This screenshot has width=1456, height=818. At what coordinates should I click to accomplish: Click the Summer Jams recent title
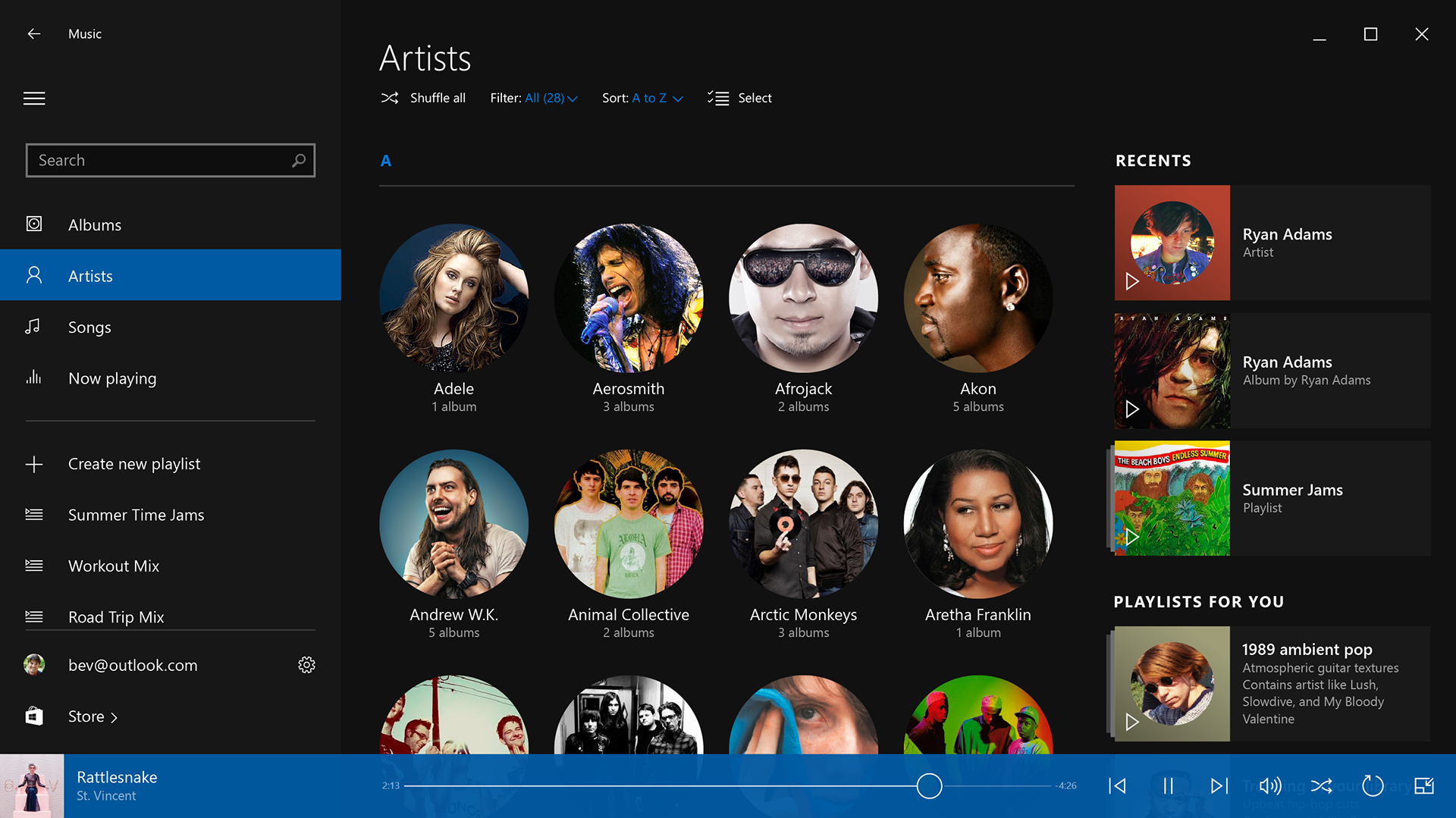click(1292, 490)
